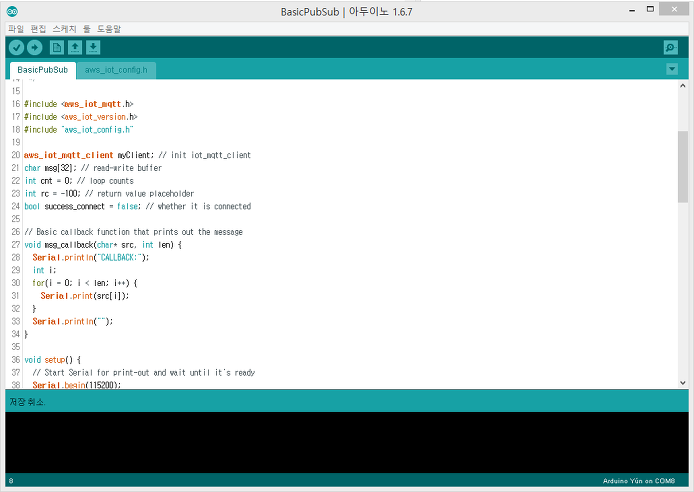Click the vertical scrollbar thumb
Screen dimensions: 694x492
click(x=682, y=167)
